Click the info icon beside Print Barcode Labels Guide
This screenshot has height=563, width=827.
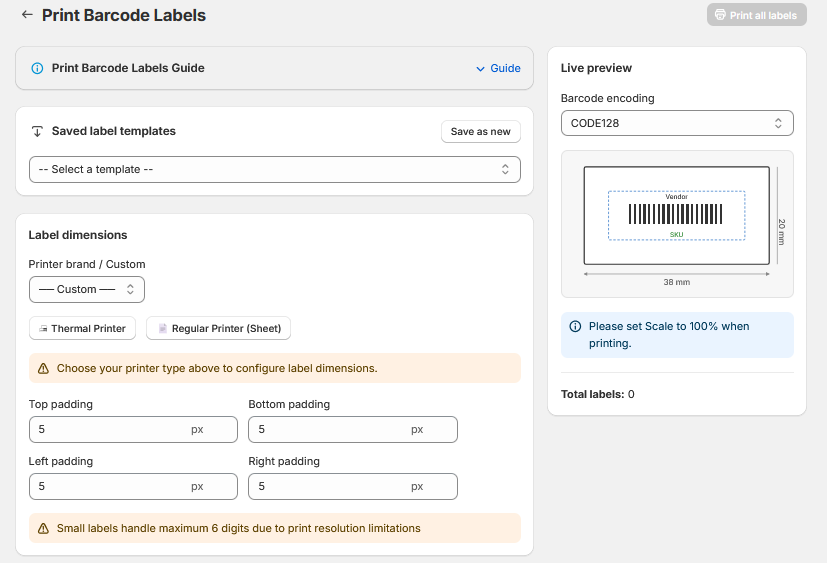(x=37, y=68)
